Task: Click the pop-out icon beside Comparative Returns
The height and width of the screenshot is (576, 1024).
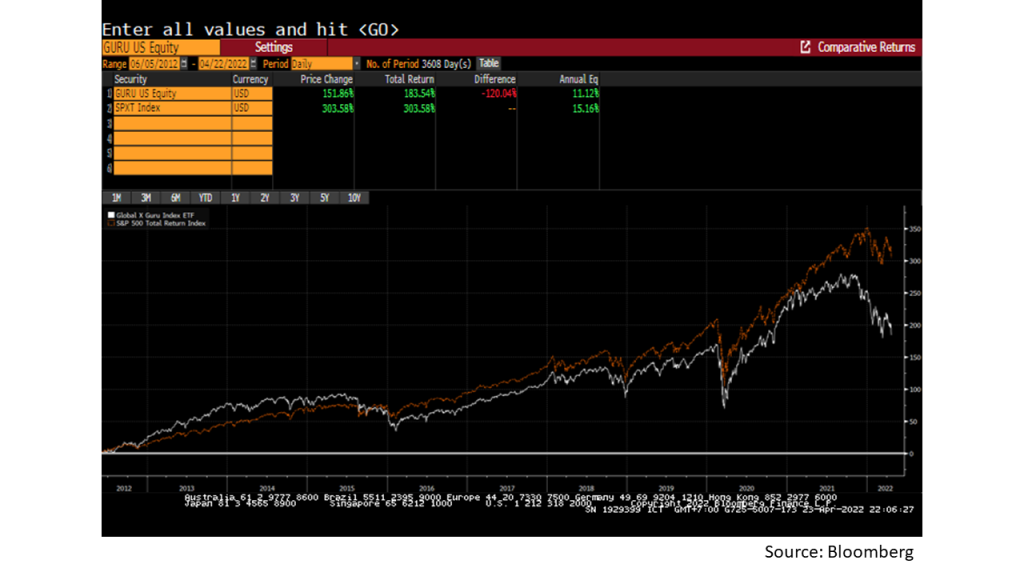Action: 805,47
